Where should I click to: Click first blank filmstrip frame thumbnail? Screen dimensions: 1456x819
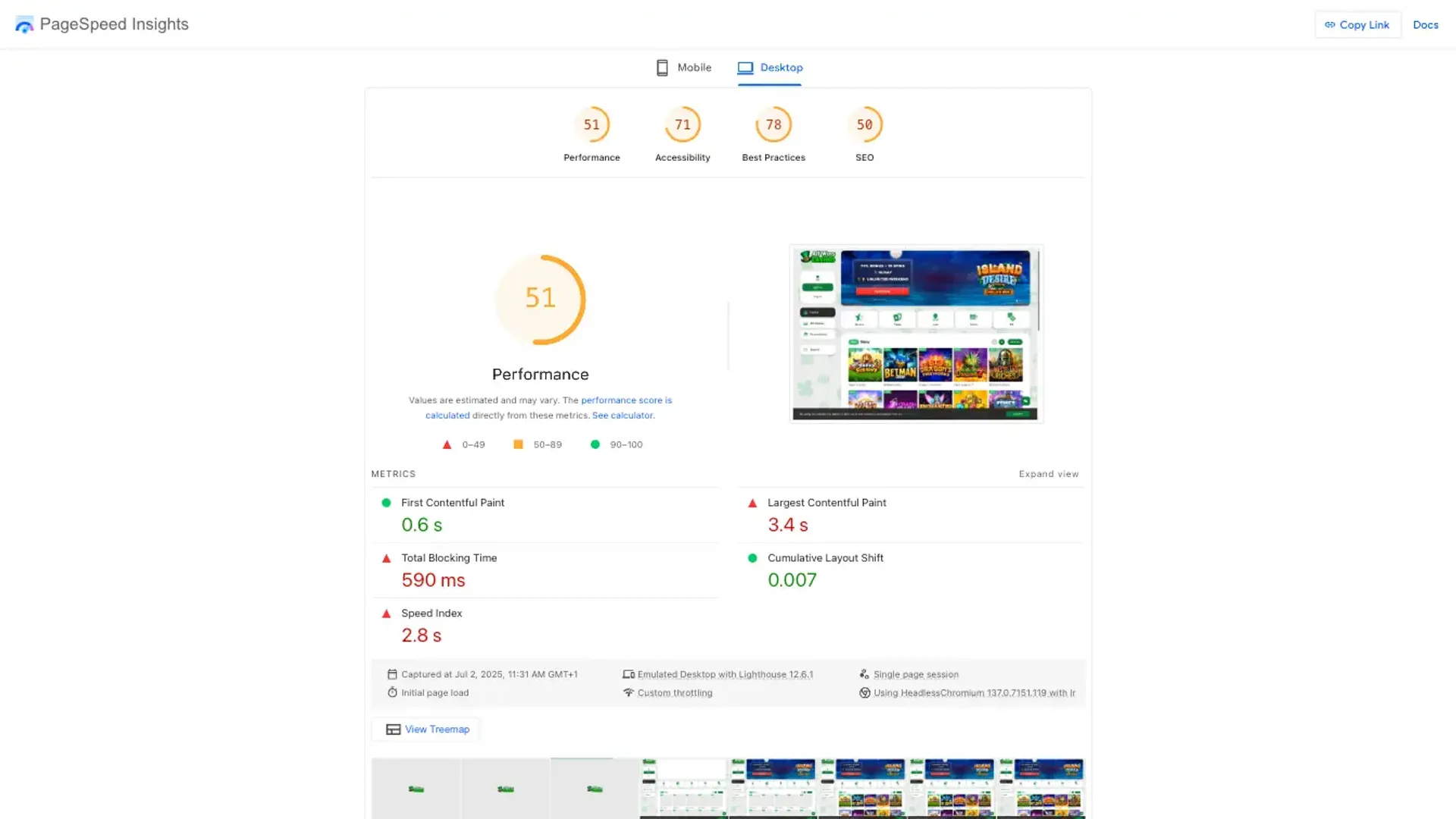click(416, 789)
